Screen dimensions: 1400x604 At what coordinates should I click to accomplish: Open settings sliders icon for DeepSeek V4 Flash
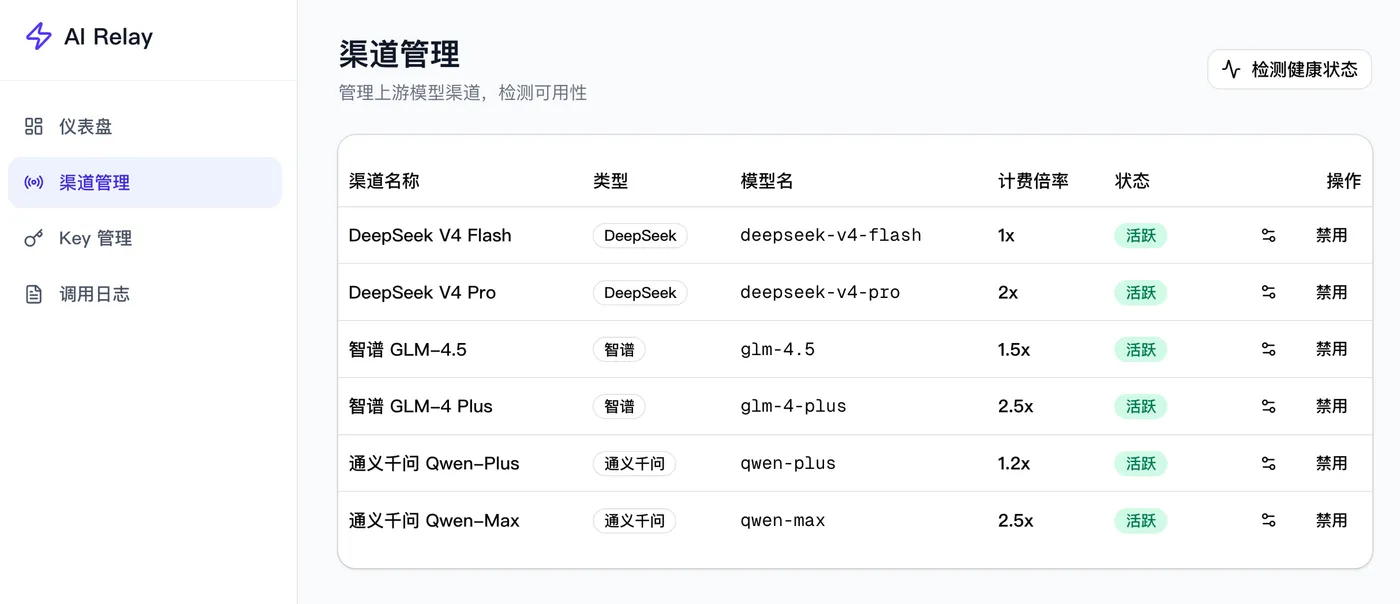tap(1268, 235)
